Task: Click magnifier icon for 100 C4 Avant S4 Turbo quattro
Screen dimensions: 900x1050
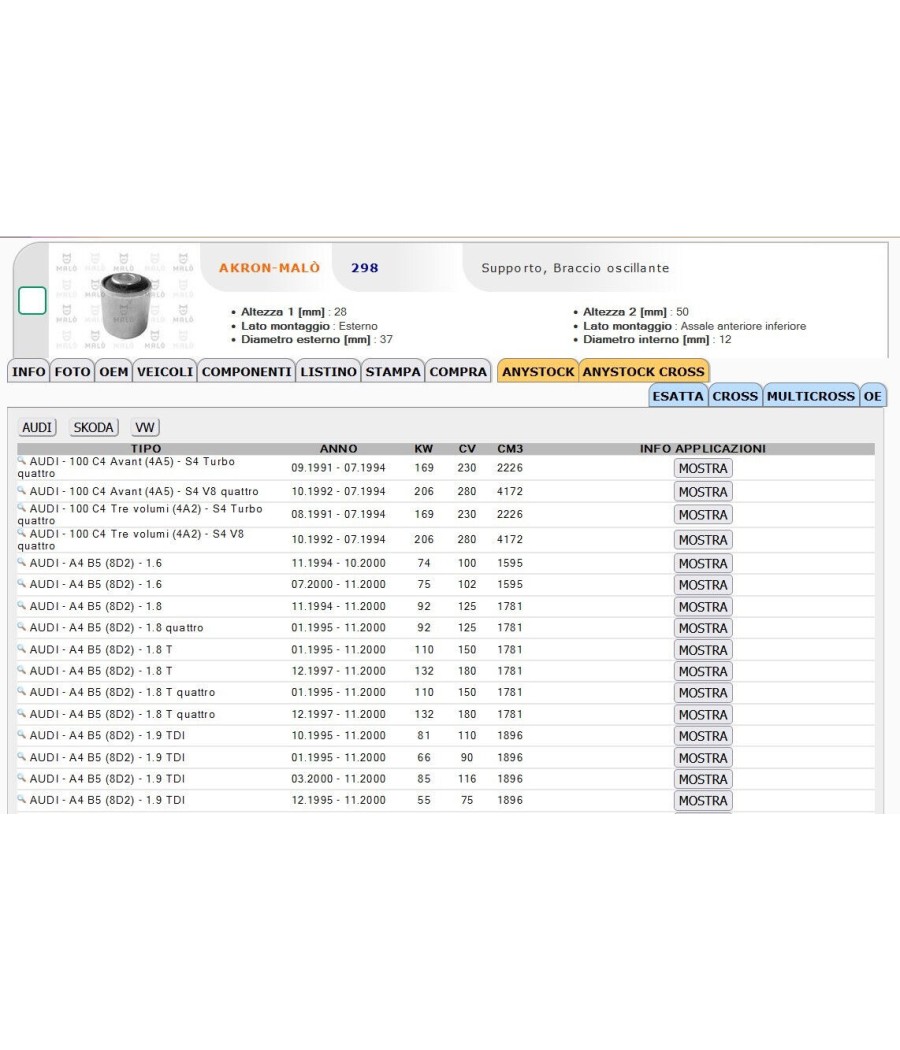Action: click(x=22, y=461)
